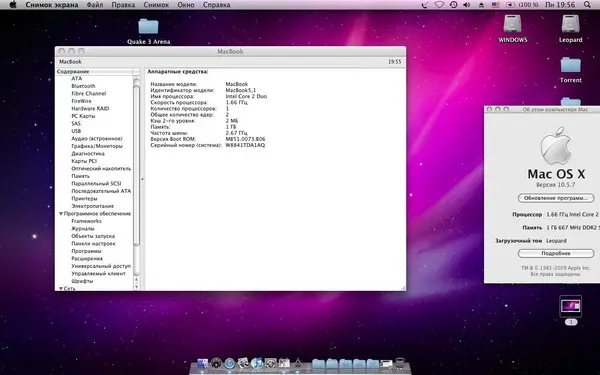The width and height of the screenshot is (600, 375).
Task: Select Карты PCI entry
Action: (84, 161)
